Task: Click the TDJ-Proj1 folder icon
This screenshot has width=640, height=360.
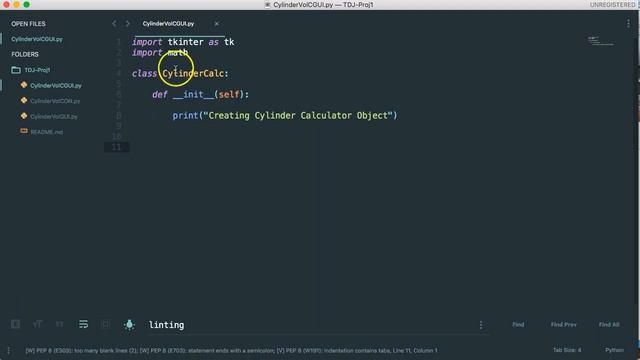Action: coord(16,70)
